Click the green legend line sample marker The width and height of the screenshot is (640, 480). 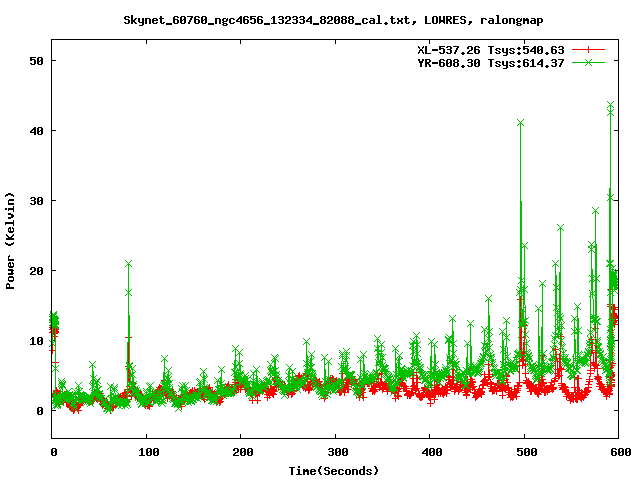pyautogui.click(x=588, y=62)
